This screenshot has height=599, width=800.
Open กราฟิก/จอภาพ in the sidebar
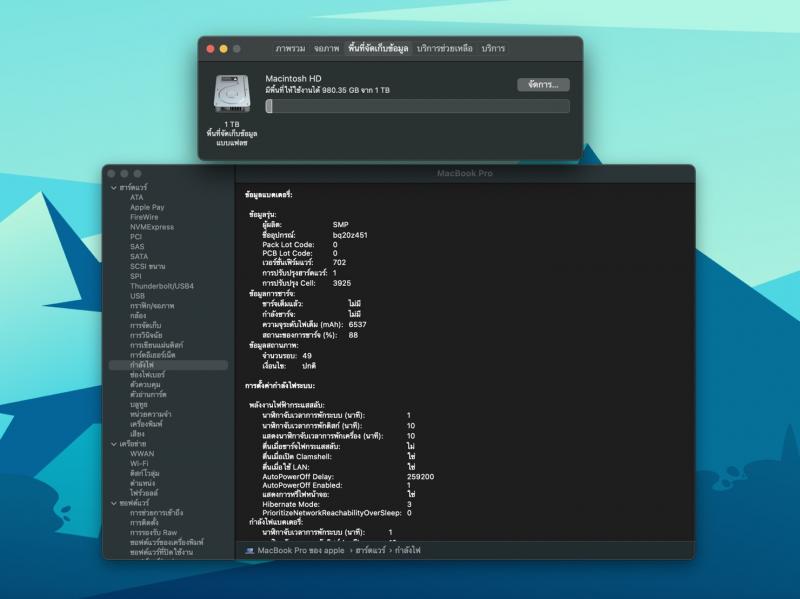(152, 306)
